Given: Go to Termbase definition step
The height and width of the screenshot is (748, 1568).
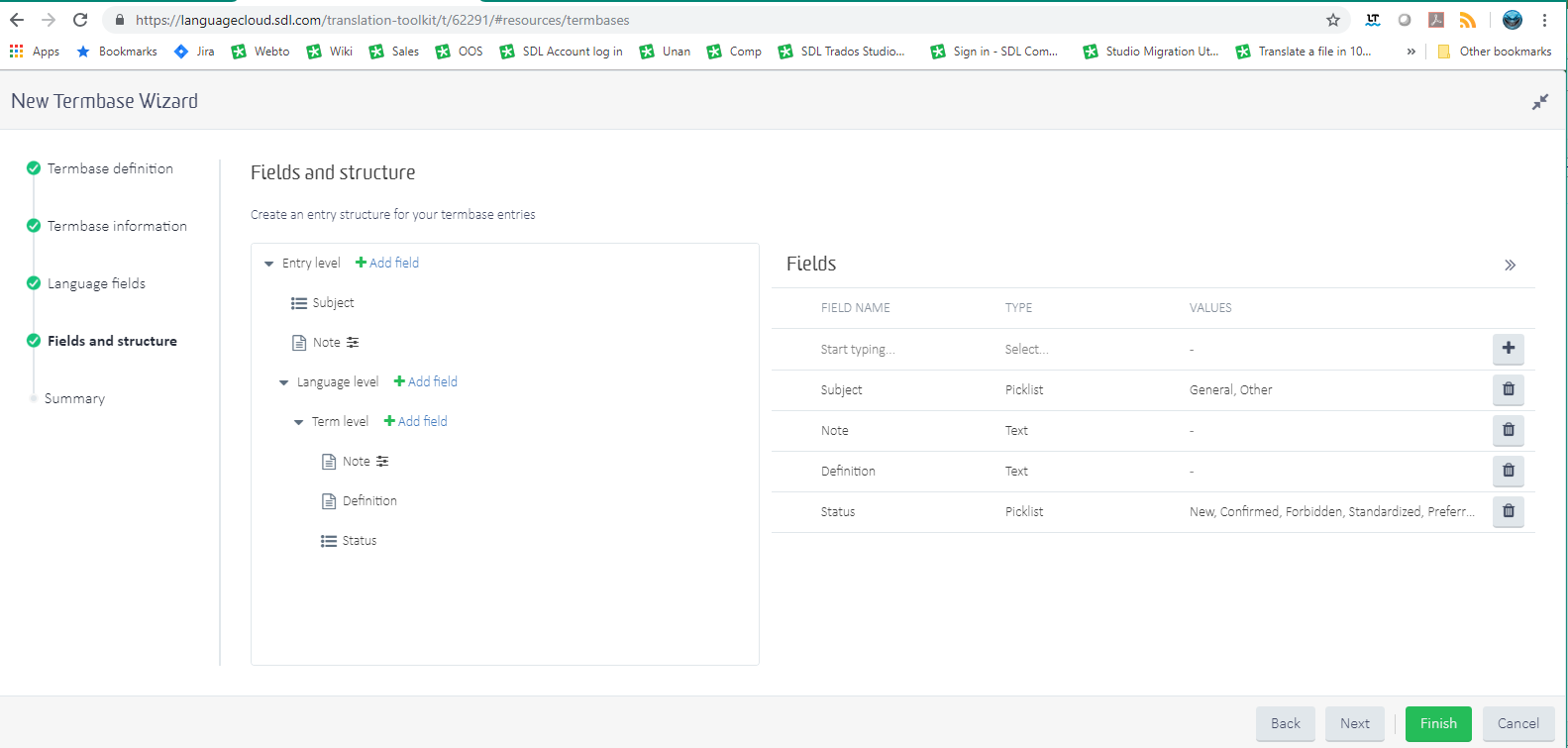Looking at the screenshot, I should (110, 168).
